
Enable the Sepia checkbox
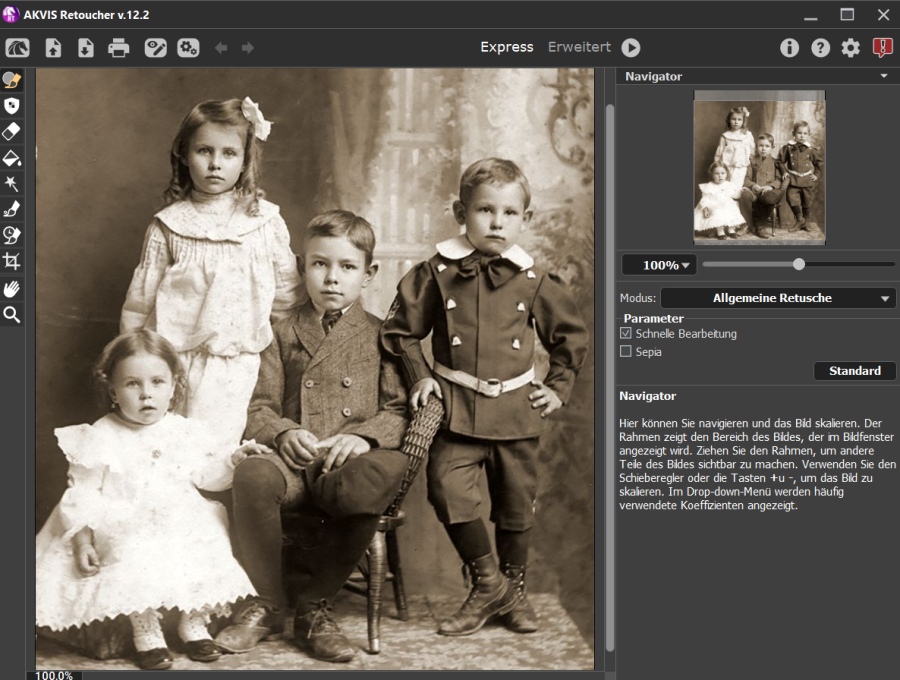pyautogui.click(x=626, y=351)
